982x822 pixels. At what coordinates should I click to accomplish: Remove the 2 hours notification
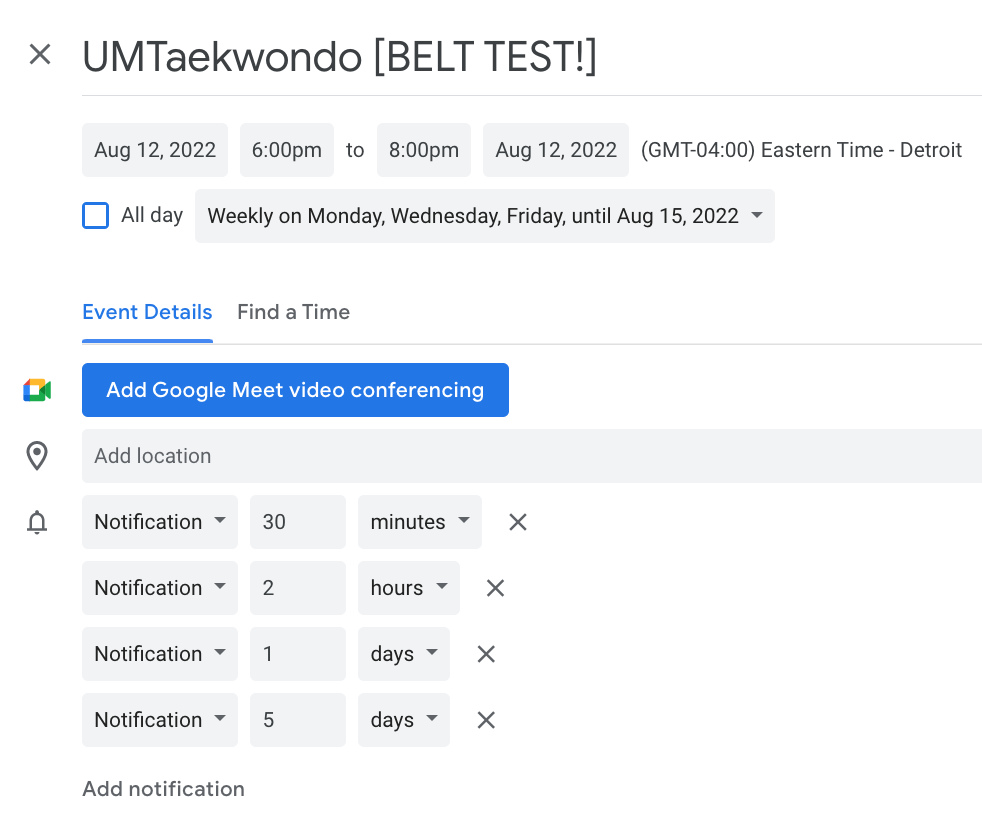pos(495,588)
